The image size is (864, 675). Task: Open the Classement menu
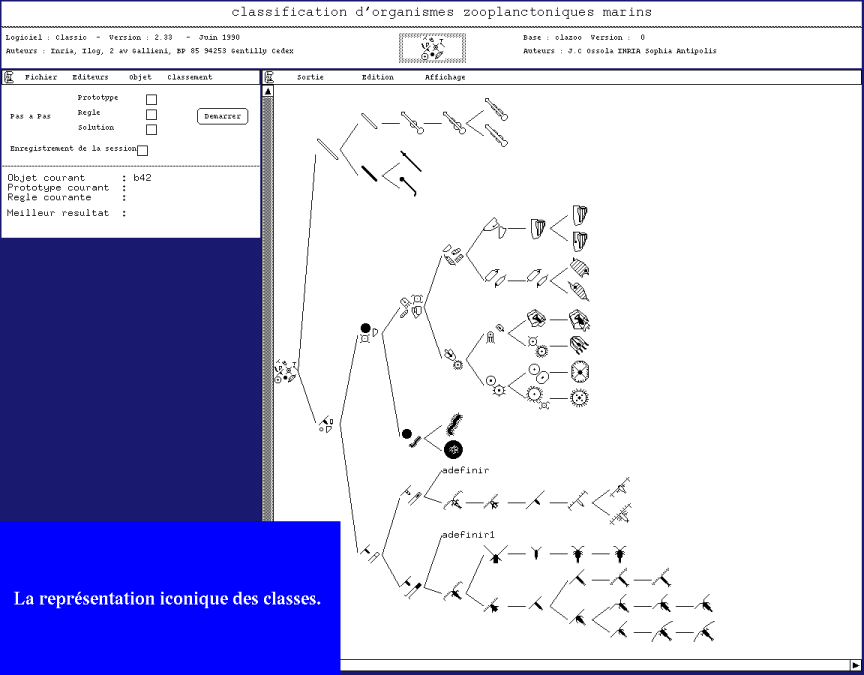click(190, 77)
